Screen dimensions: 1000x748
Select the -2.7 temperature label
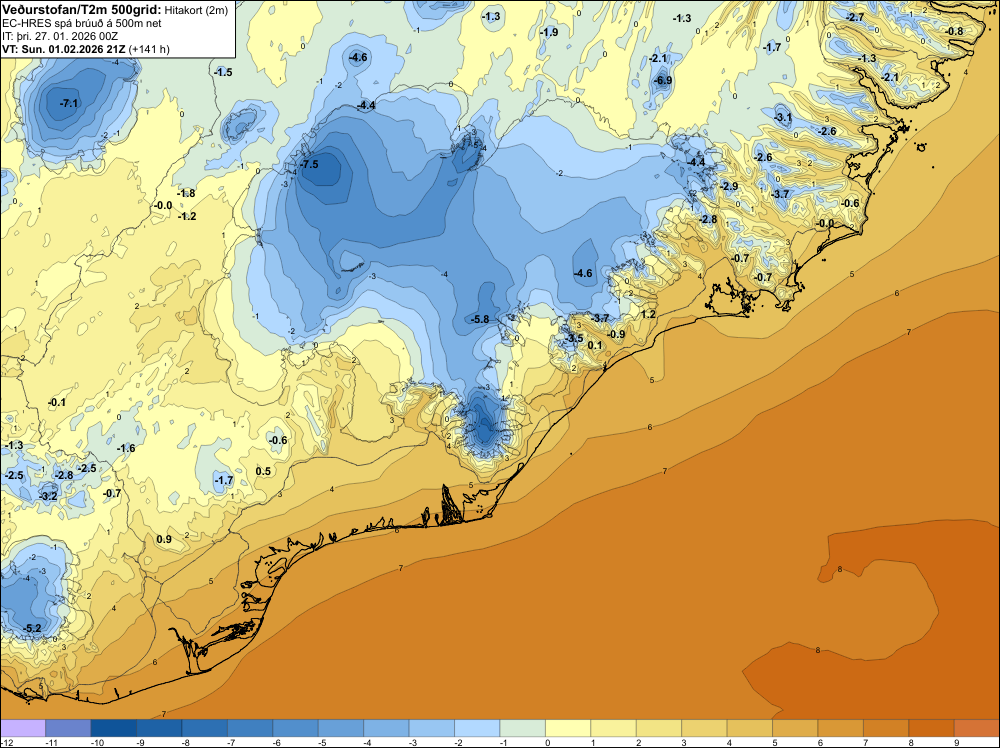pyautogui.click(x=855, y=17)
